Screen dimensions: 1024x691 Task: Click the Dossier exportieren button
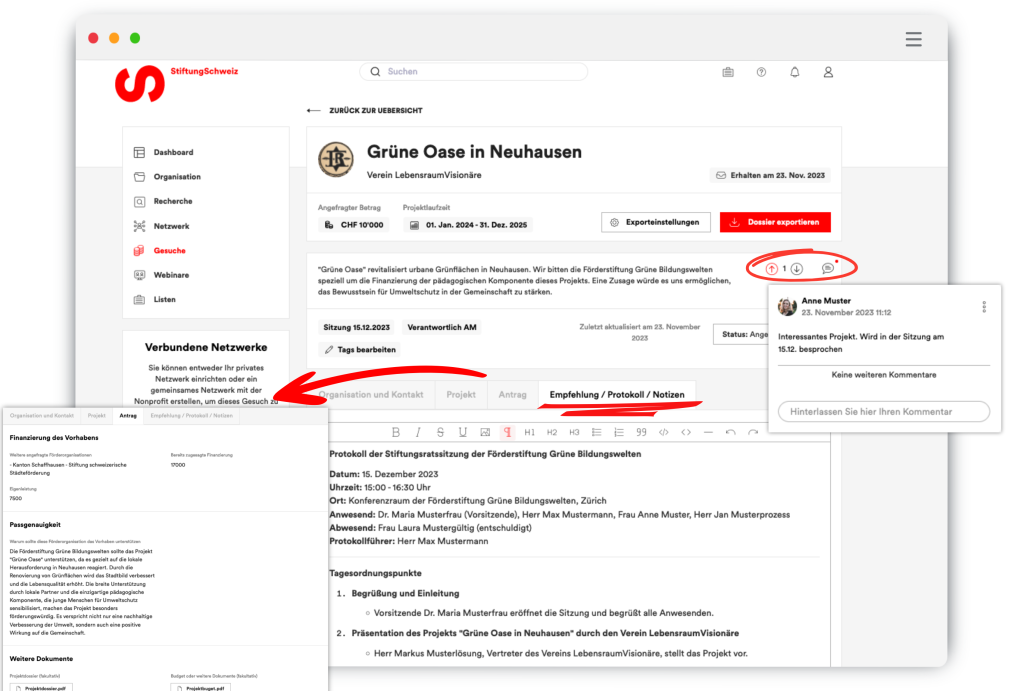775,222
